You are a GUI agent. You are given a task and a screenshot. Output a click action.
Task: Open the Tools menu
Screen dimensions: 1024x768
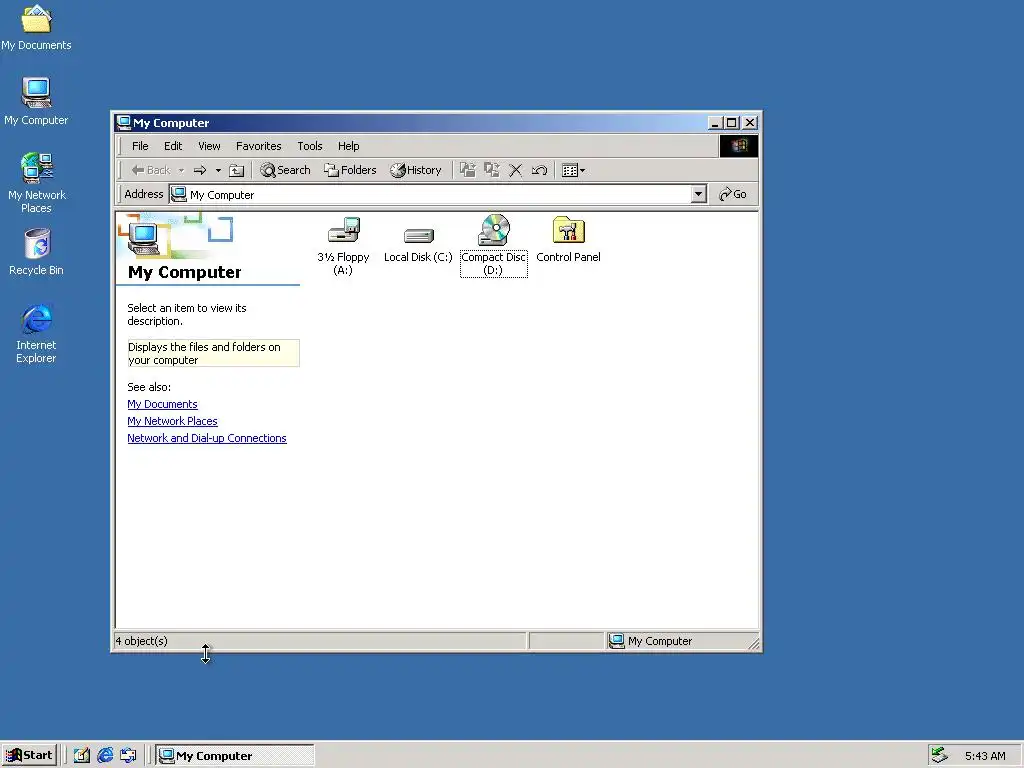(x=310, y=146)
